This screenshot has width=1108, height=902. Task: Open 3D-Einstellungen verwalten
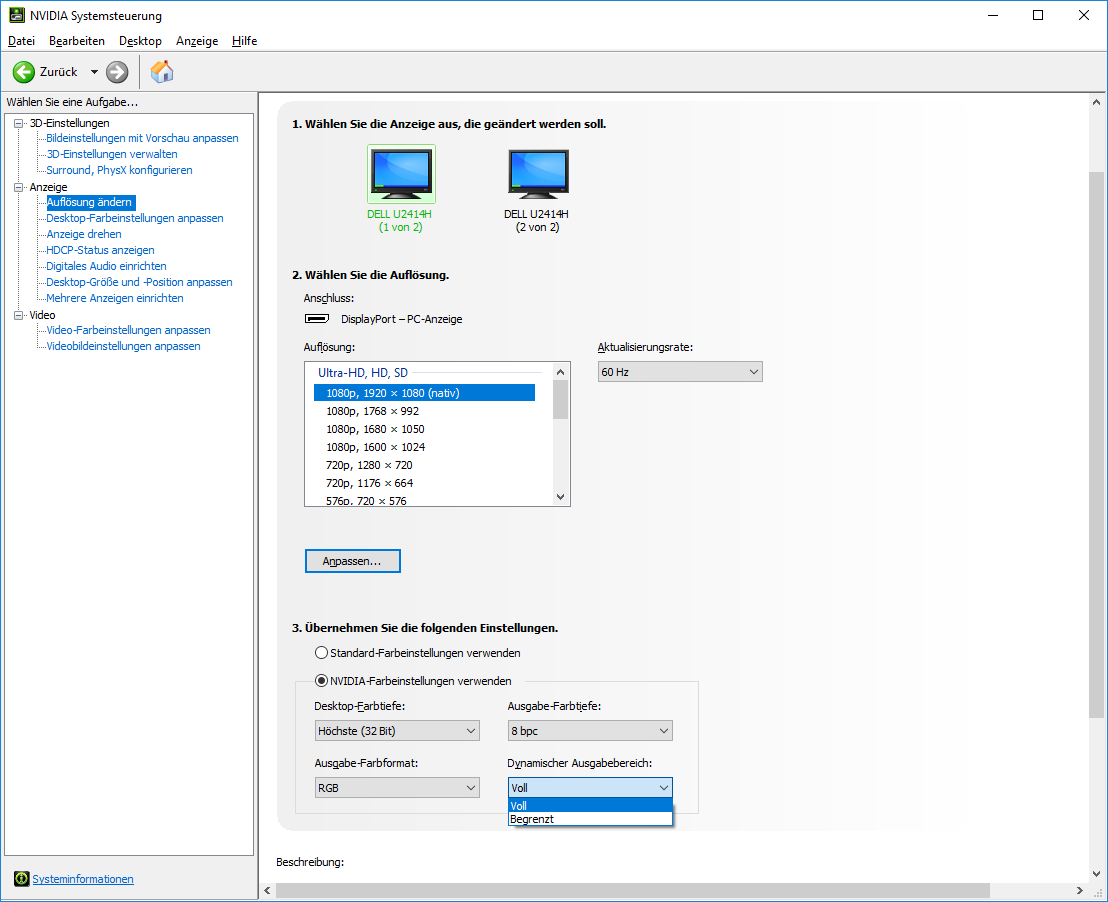(112, 154)
